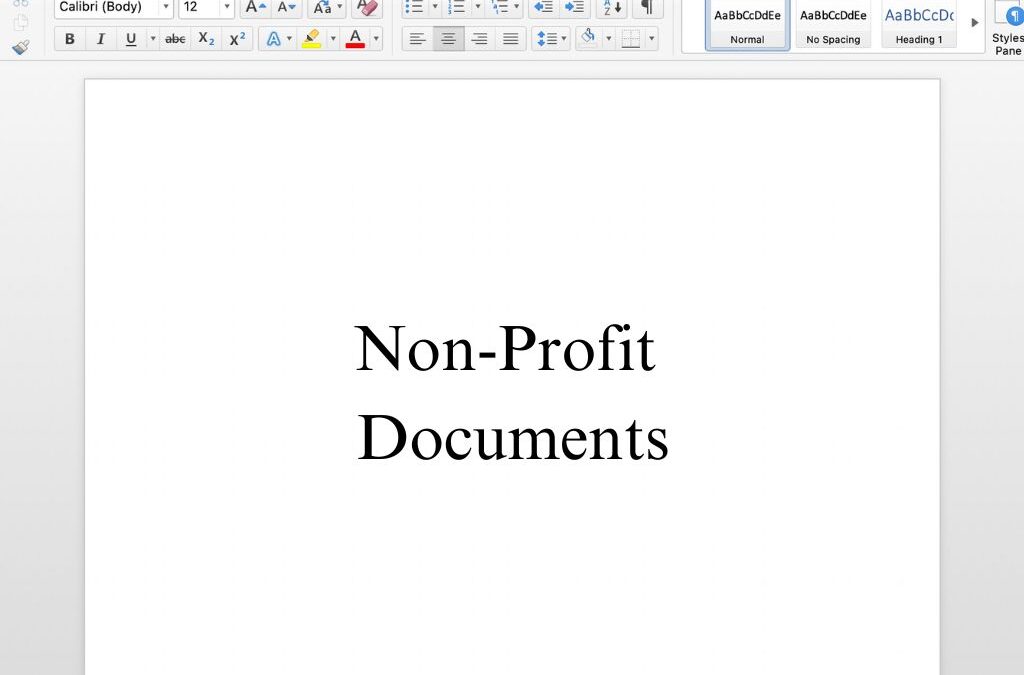Viewport: 1024px width, 675px height.
Task: Open the bullets list dropdown arrow
Action: [435, 7]
